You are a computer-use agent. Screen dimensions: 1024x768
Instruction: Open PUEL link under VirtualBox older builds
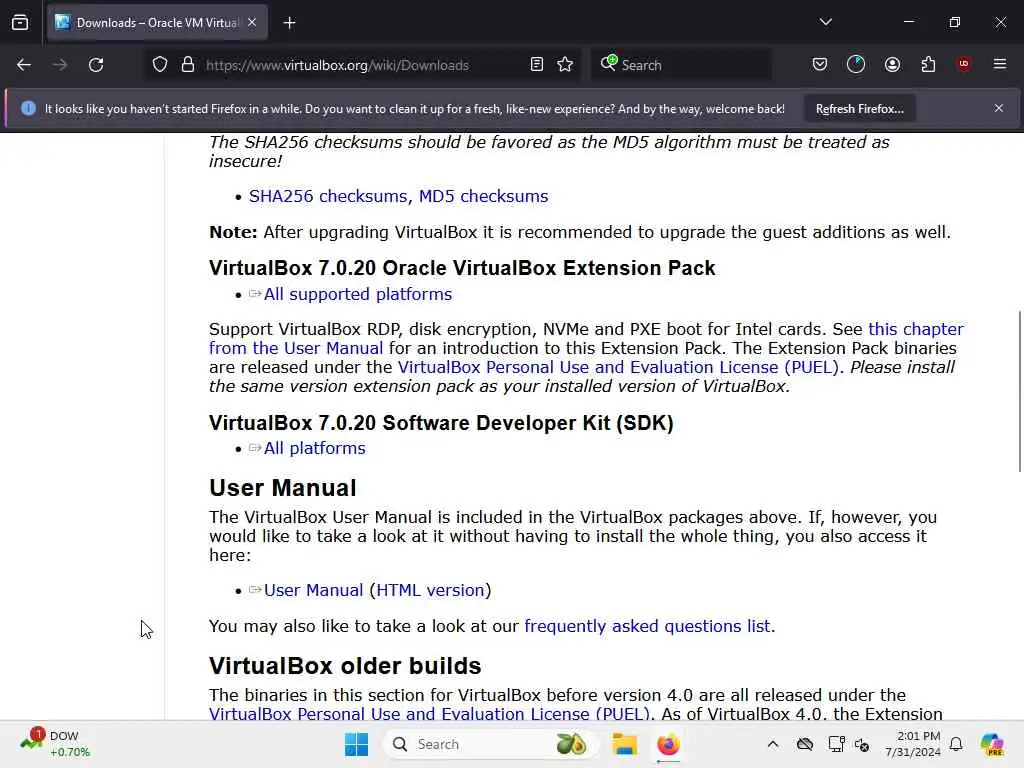(x=429, y=714)
